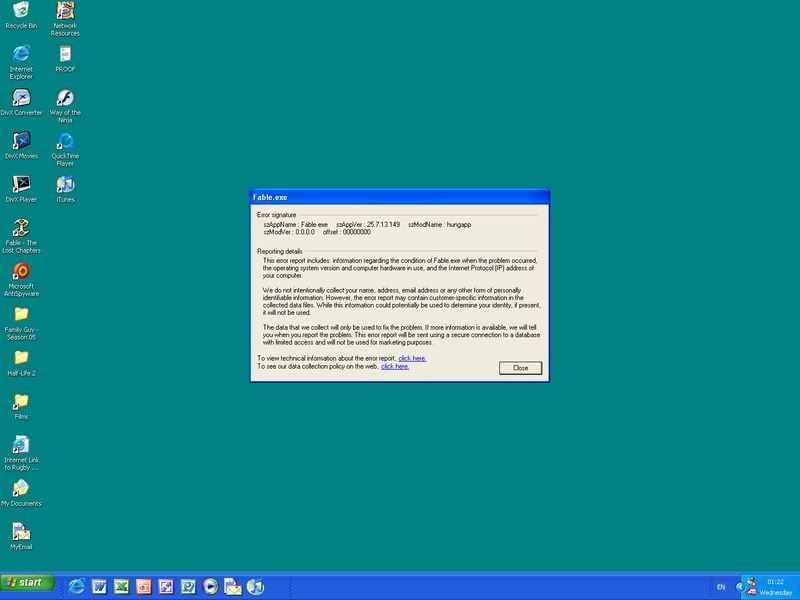Screen dimensions: 800x600
Task: Select the MyEmail desktop icon
Action: (21, 536)
